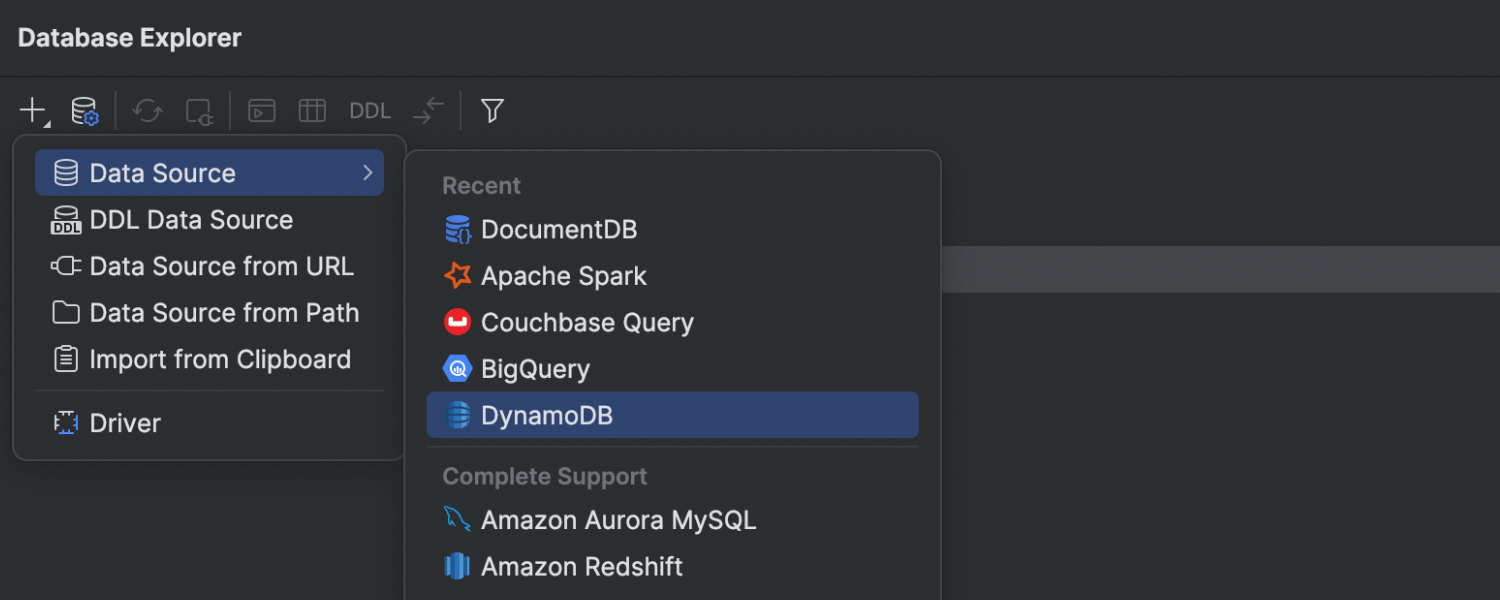The height and width of the screenshot is (600, 1500).
Task: Open the filter icon on the toolbar
Action: point(491,110)
